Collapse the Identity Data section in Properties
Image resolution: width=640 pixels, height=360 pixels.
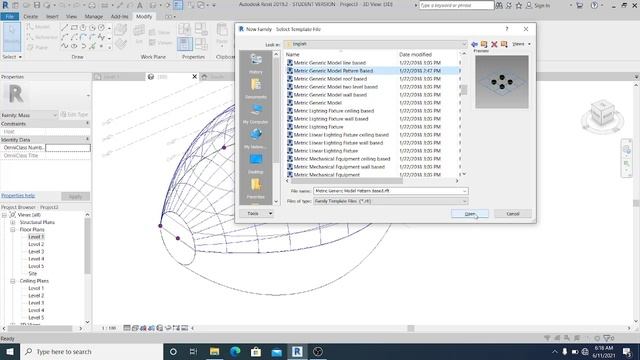pos(87,140)
